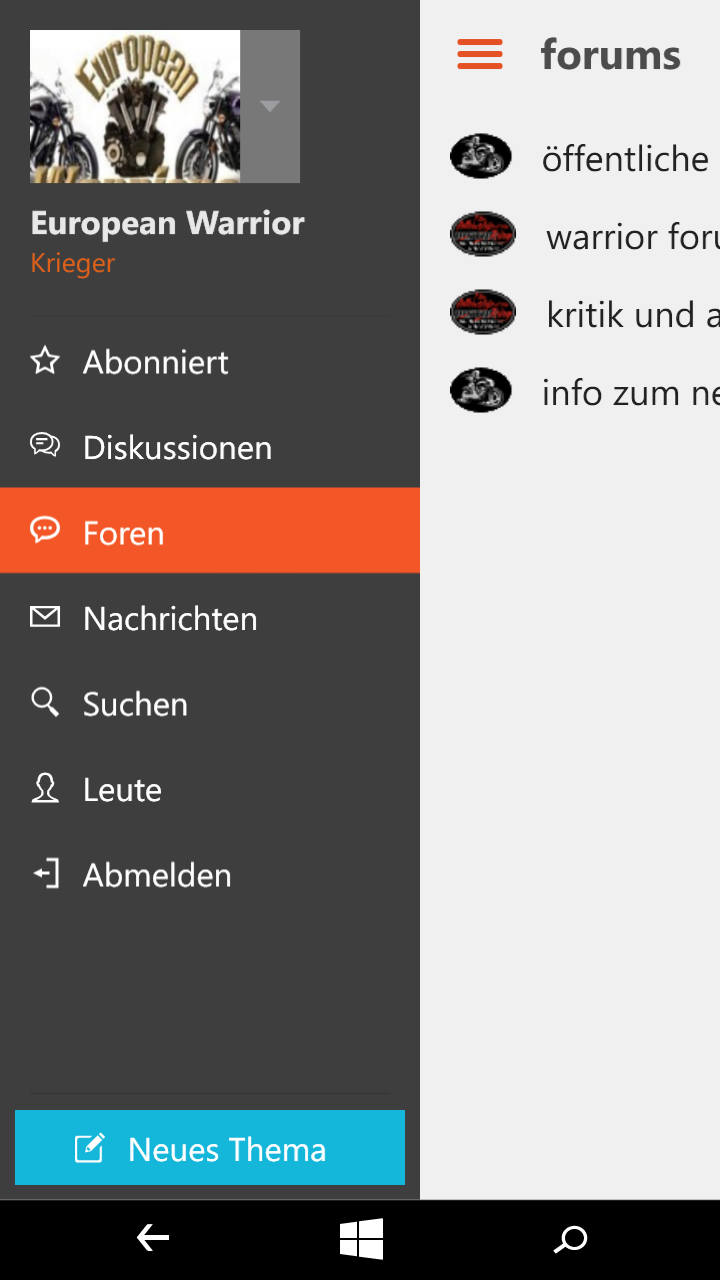Open the European Warrior avatar image
Image resolution: width=720 pixels, height=1280 pixels.
135,106
